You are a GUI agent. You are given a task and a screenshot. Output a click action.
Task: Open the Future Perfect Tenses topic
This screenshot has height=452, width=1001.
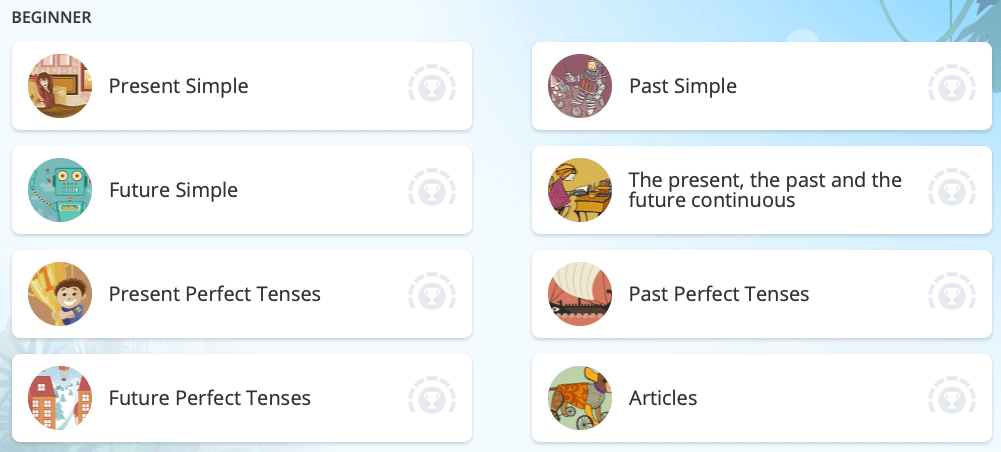click(x=210, y=398)
